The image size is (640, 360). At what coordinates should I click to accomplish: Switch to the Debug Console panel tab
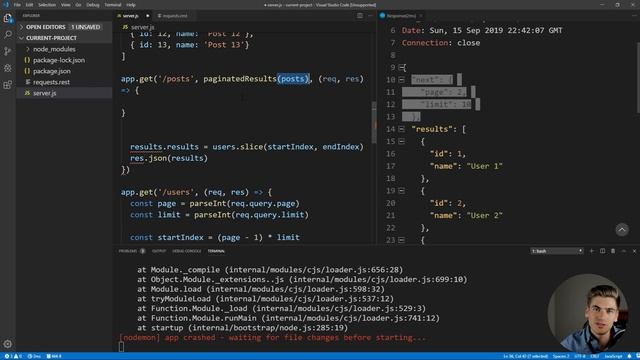[187, 251]
